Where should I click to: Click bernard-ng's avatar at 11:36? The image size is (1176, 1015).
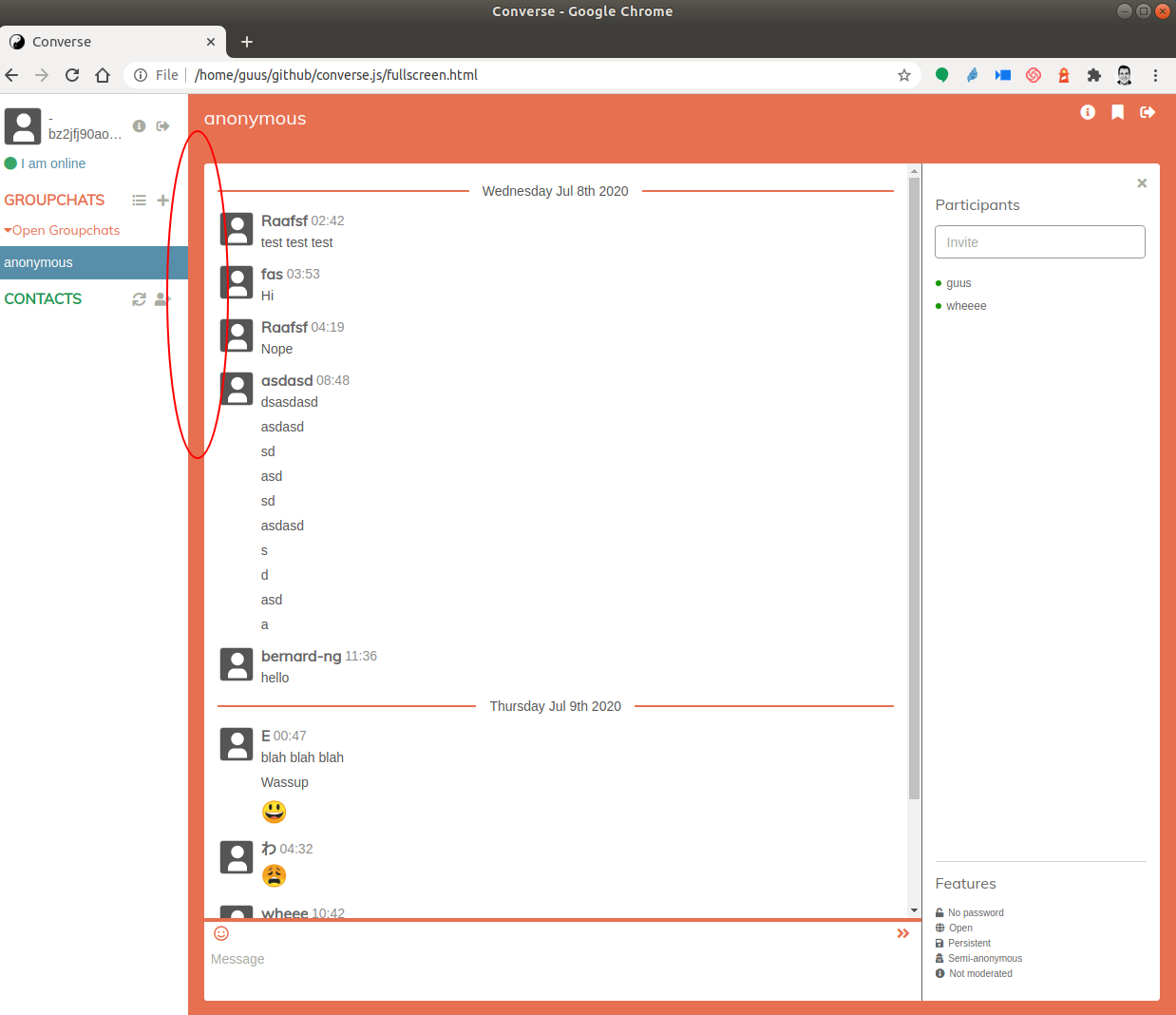pos(237,664)
